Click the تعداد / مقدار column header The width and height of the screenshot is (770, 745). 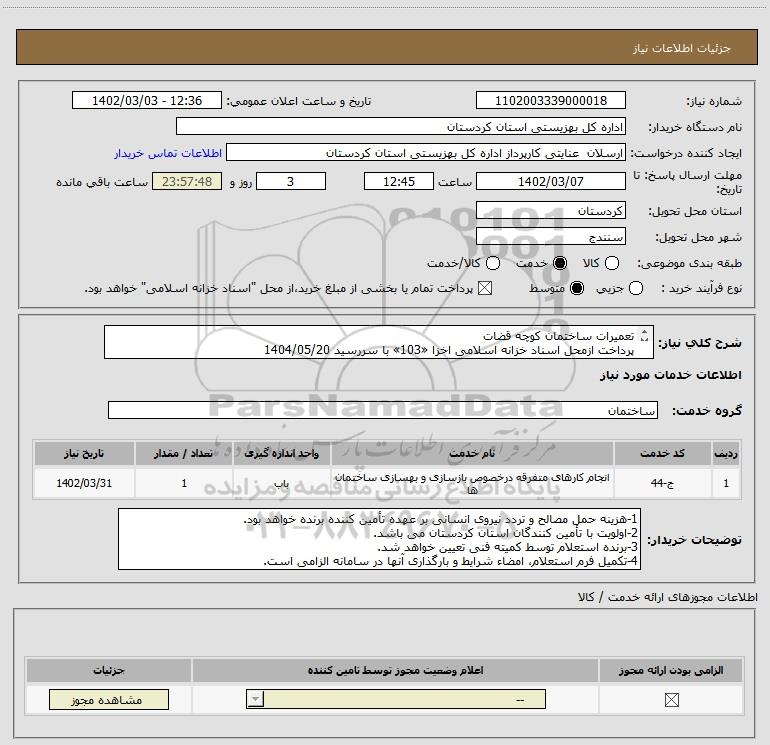[184, 453]
